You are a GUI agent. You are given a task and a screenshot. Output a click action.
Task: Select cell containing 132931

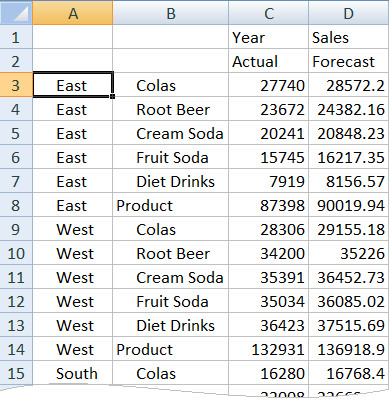(x=269, y=349)
